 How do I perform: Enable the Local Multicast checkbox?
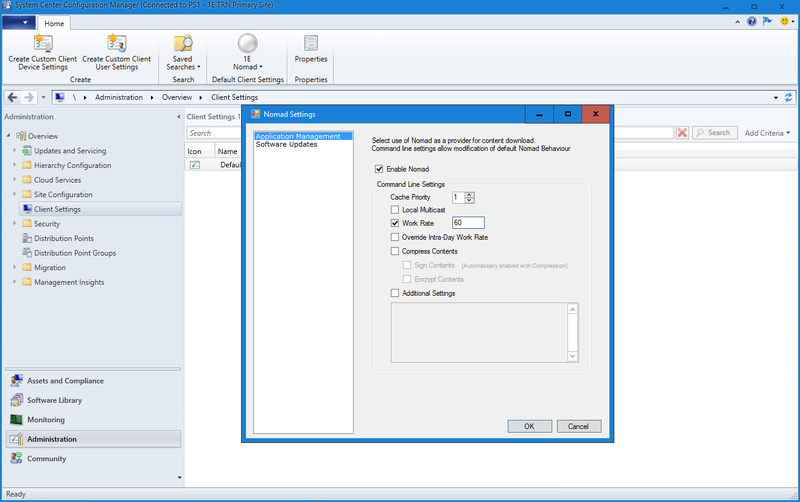(395, 209)
